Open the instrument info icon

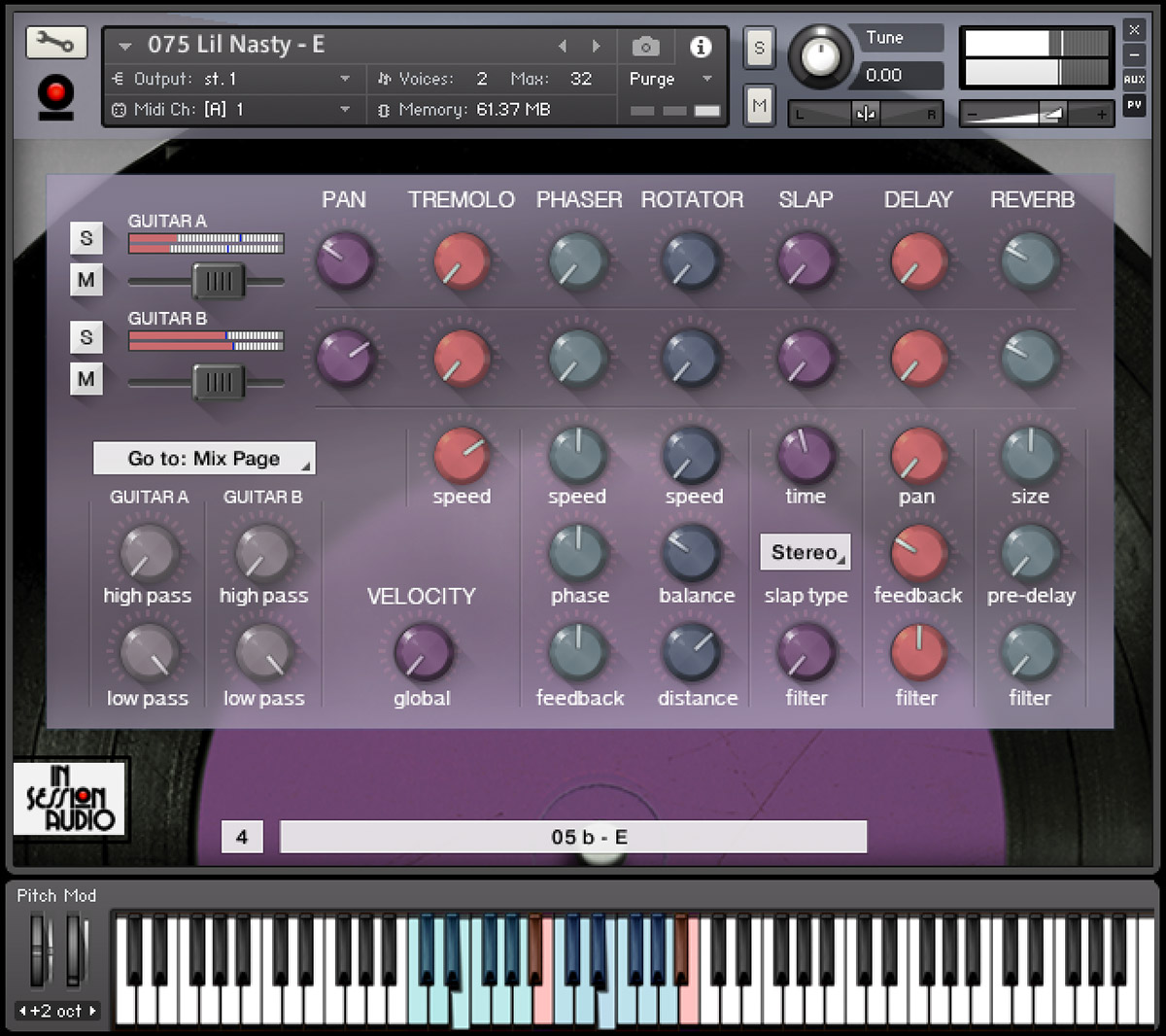700,47
